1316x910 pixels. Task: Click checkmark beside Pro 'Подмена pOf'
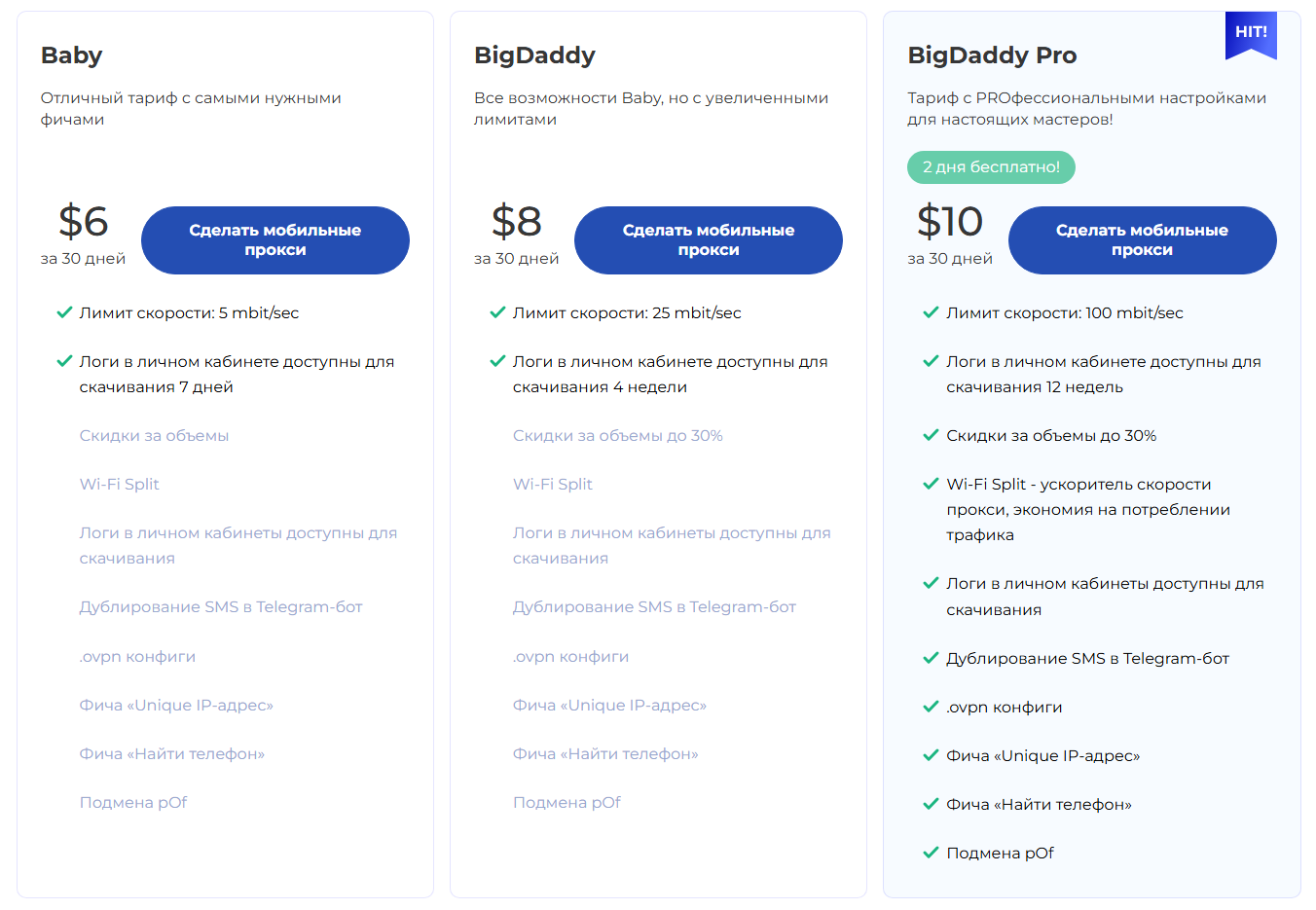point(931,853)
